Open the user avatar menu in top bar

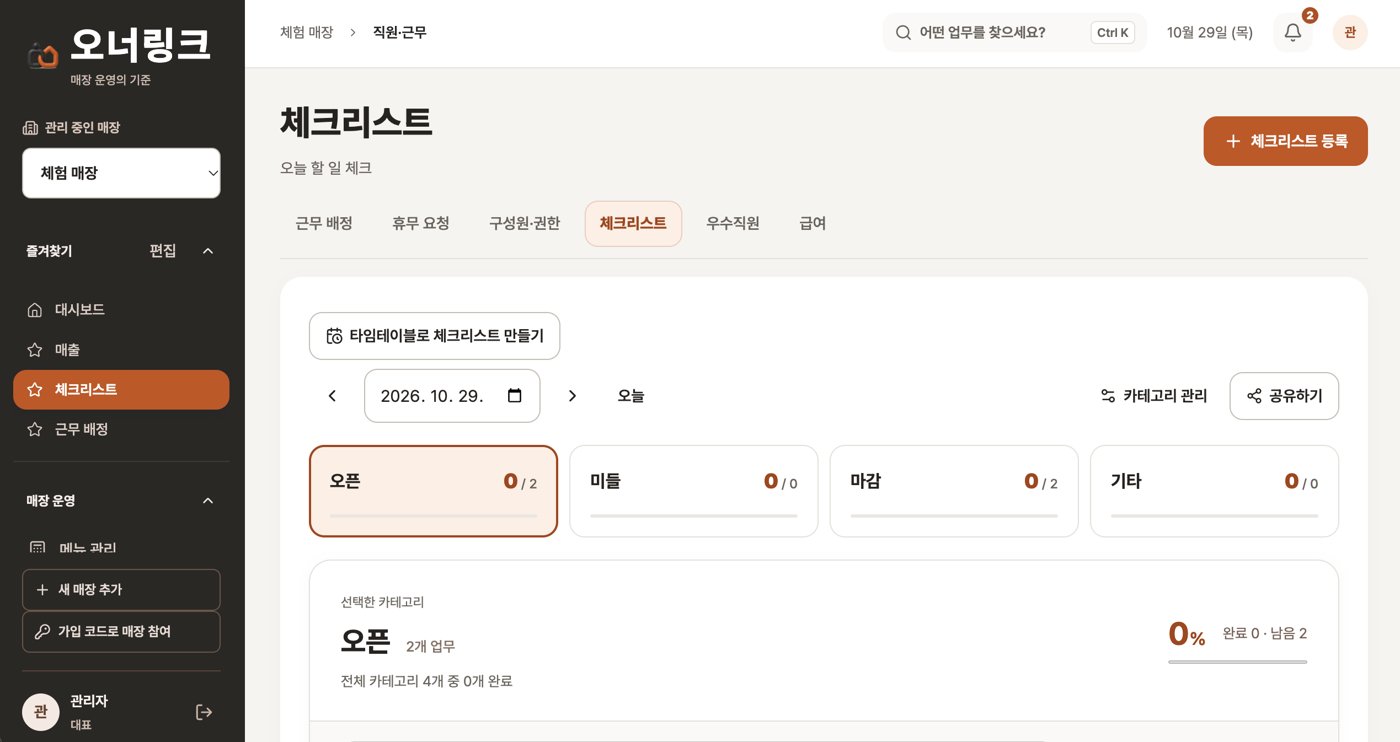click(1350, 33)
